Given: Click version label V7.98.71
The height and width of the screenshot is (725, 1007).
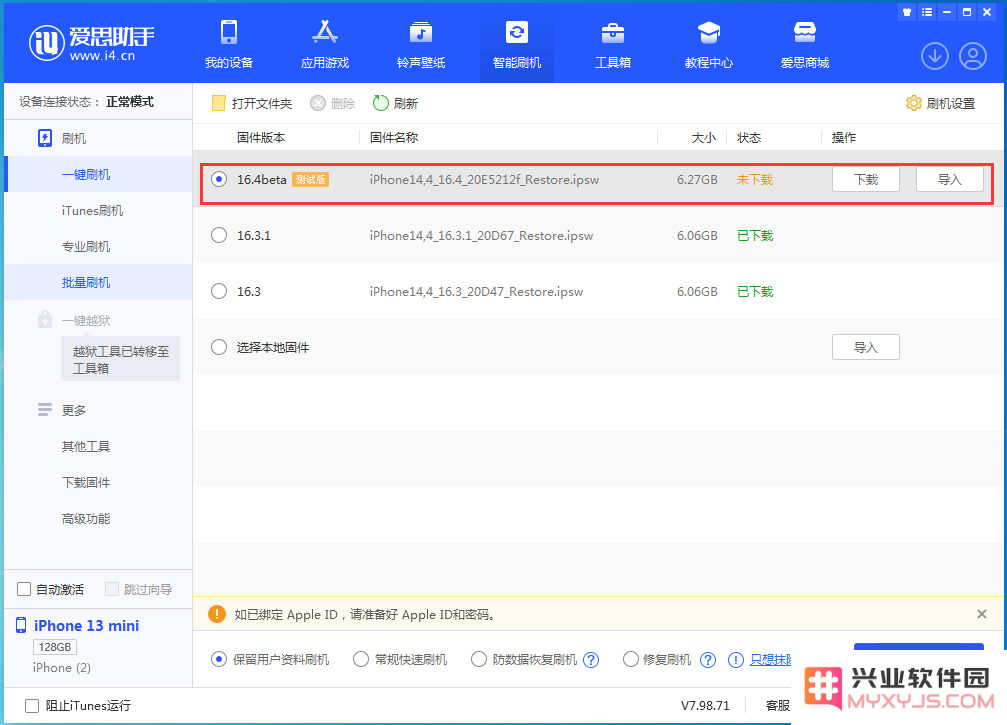Looking at the screenshot, I should click(x=705, y=706).
